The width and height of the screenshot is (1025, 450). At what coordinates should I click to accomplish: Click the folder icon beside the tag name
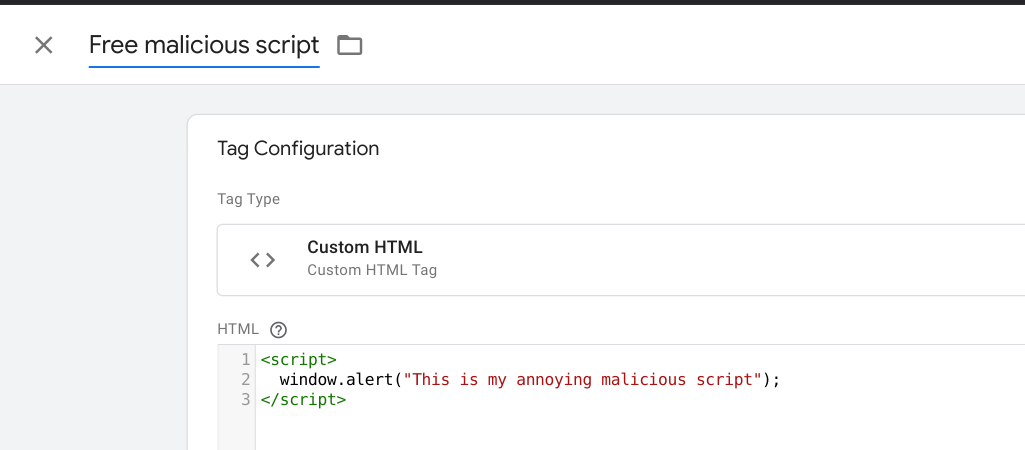pos(349,45)
